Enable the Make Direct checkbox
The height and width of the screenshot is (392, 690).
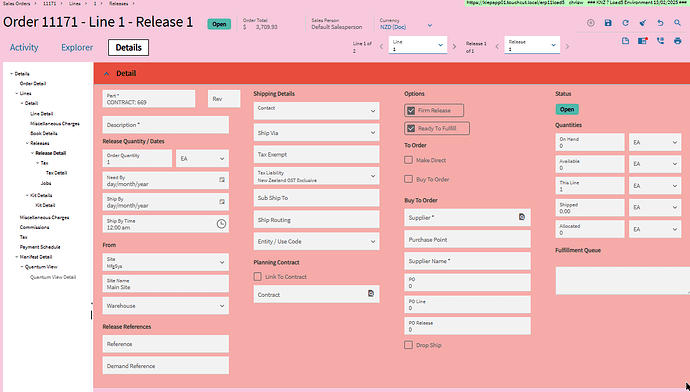tap(408, 160)
